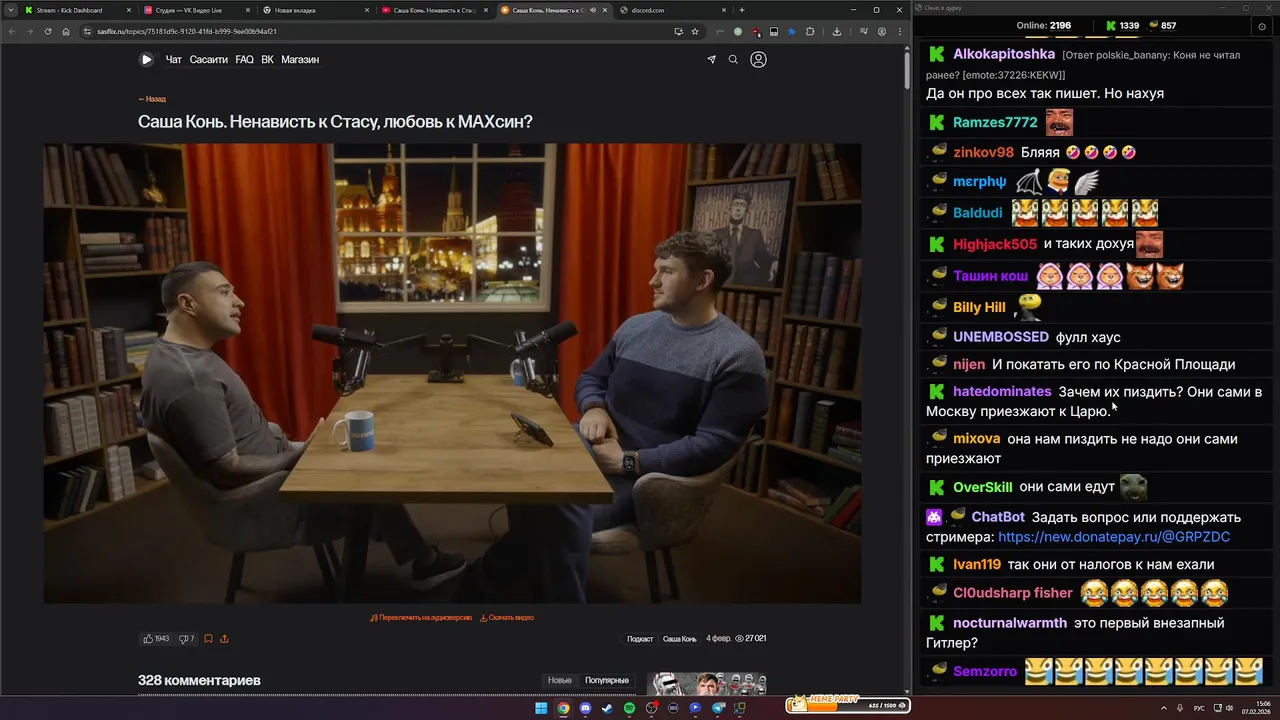Go back via the Назад link
1280x720 pixels.
[152, 99]
